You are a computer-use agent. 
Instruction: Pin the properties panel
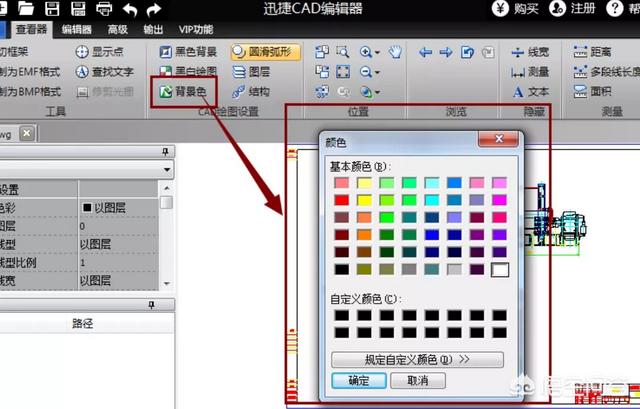pyautogui.click(x=165, y=152)
